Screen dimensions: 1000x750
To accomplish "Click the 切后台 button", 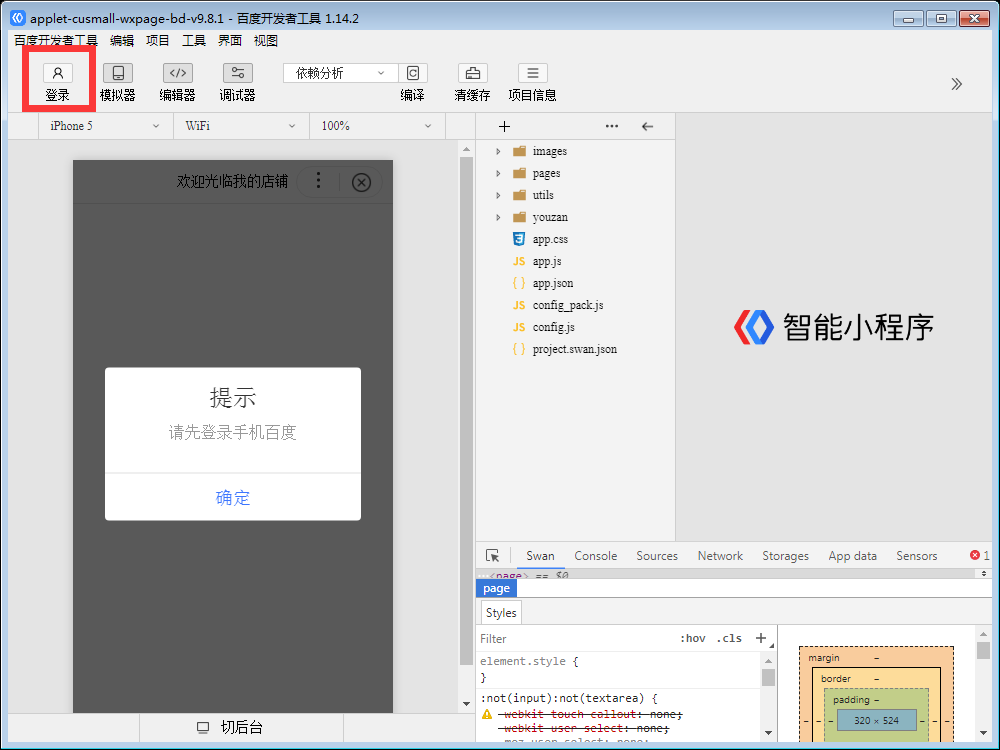I will 231,727.
